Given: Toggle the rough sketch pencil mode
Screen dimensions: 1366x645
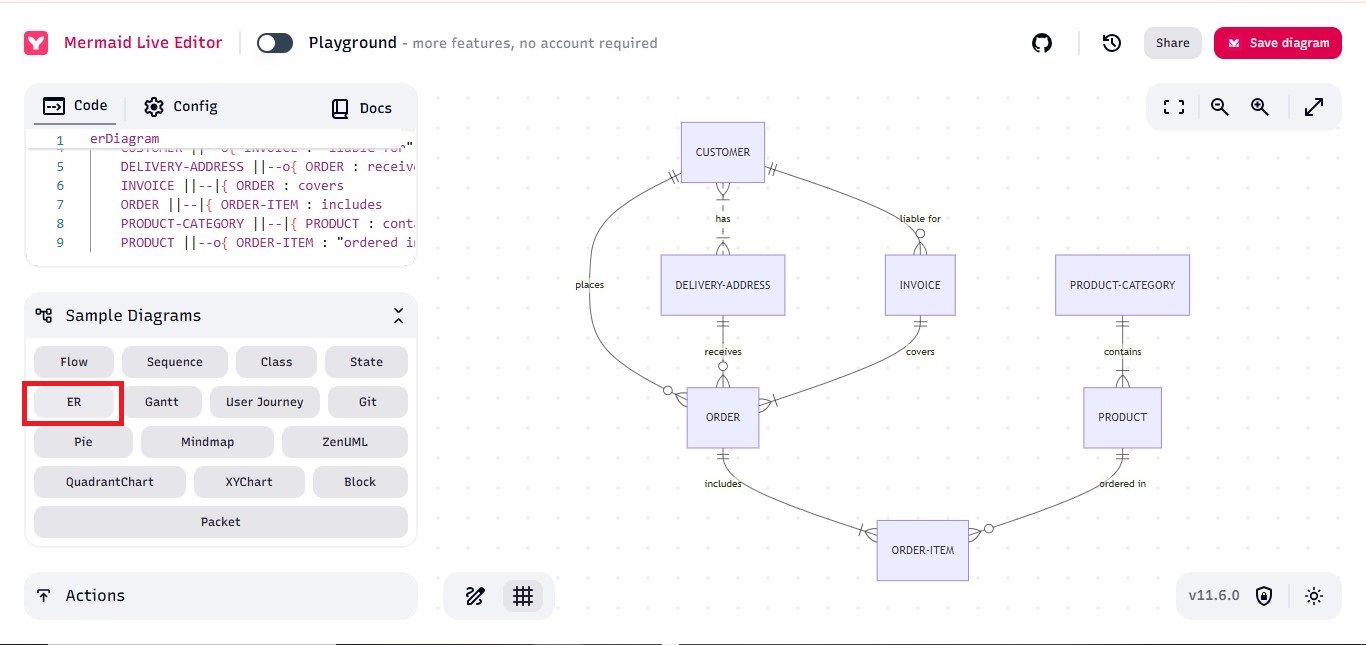Looking at the screenshot, I should [x=475, y=596].
